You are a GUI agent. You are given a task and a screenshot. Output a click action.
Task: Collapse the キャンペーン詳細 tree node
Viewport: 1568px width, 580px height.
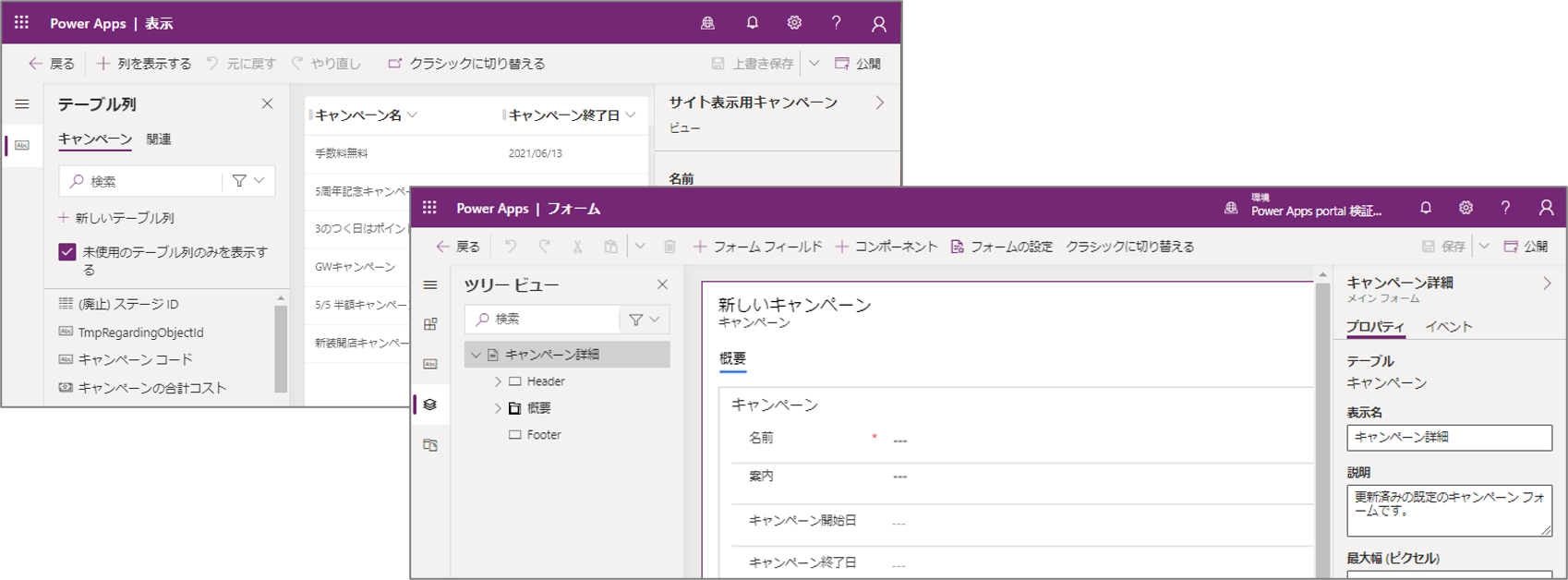pos(476,355)
